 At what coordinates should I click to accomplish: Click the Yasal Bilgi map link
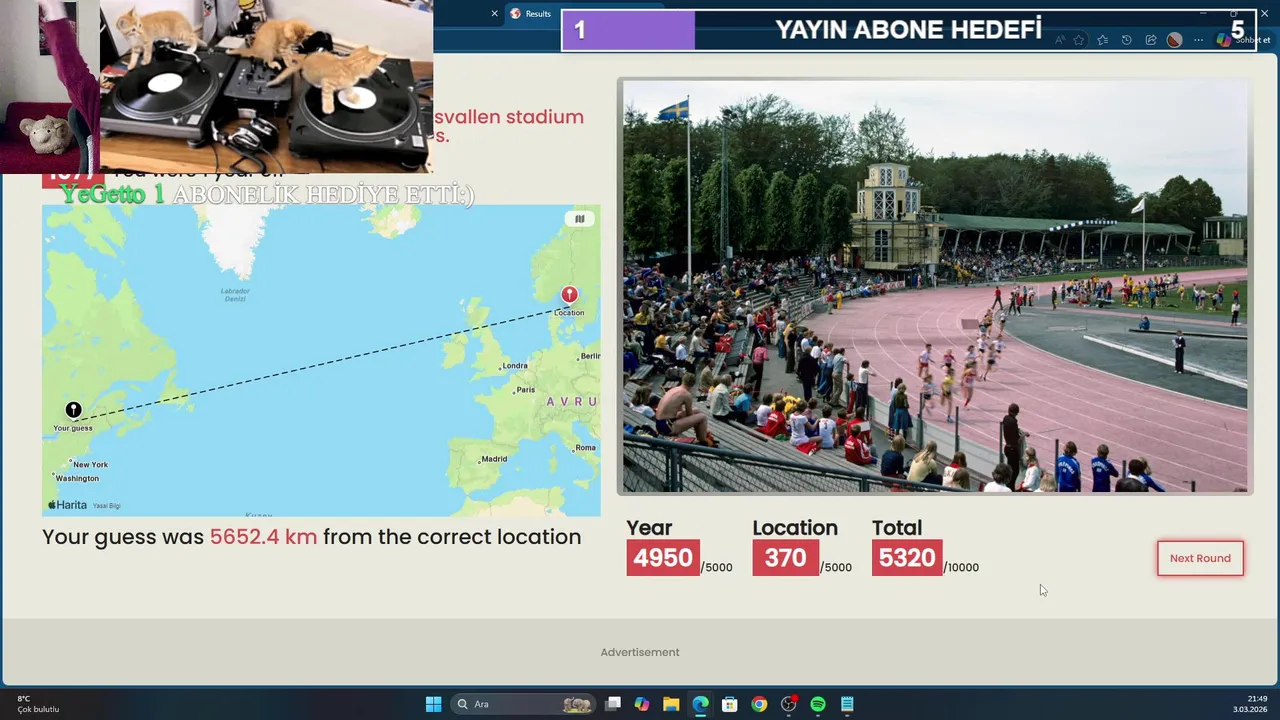(x=106, y=506)
